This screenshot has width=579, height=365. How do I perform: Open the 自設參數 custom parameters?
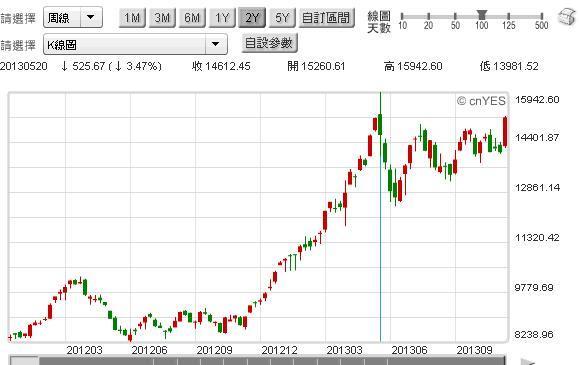pyautogui.click(x=269, y=43)
